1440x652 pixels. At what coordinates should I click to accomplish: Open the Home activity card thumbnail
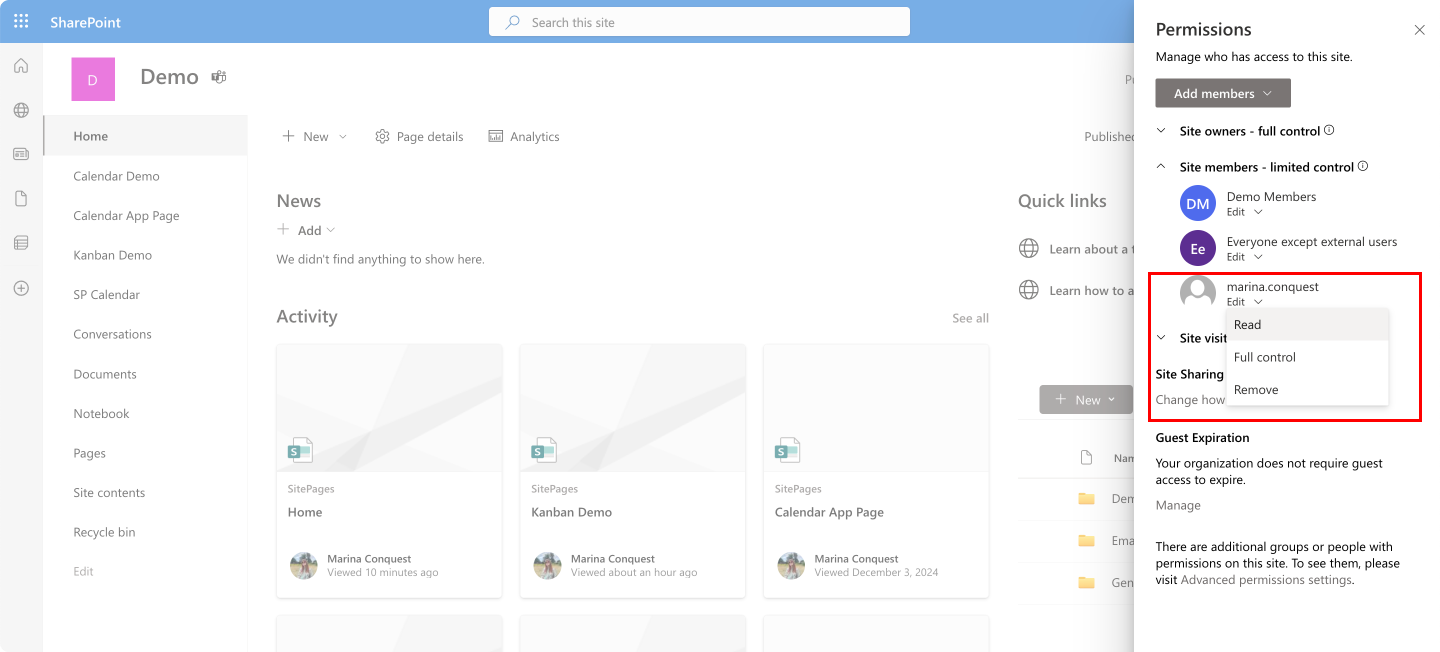(389, 408)
